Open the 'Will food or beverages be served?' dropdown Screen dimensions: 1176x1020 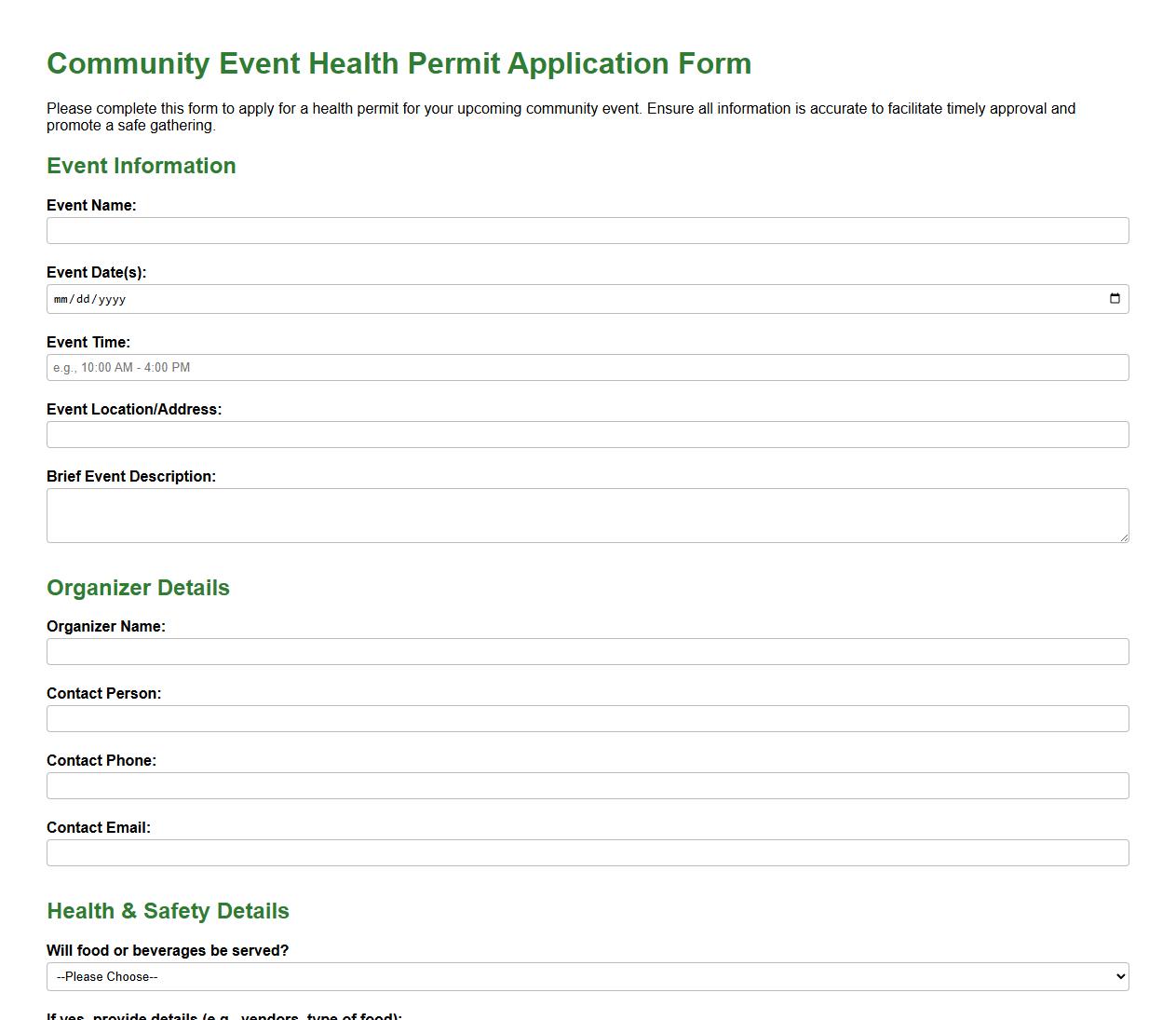pos(587,976)
